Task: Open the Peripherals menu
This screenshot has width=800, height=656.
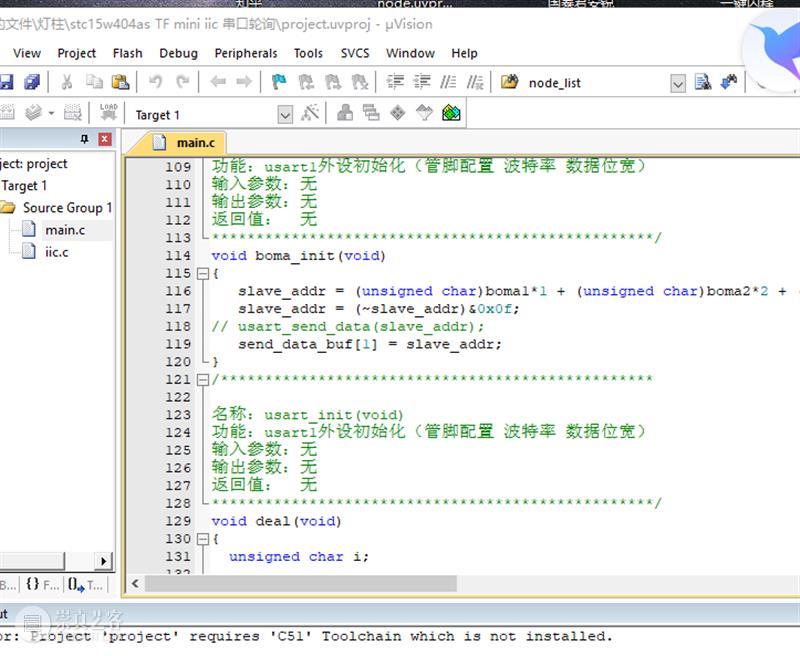Action: [246, 53]
